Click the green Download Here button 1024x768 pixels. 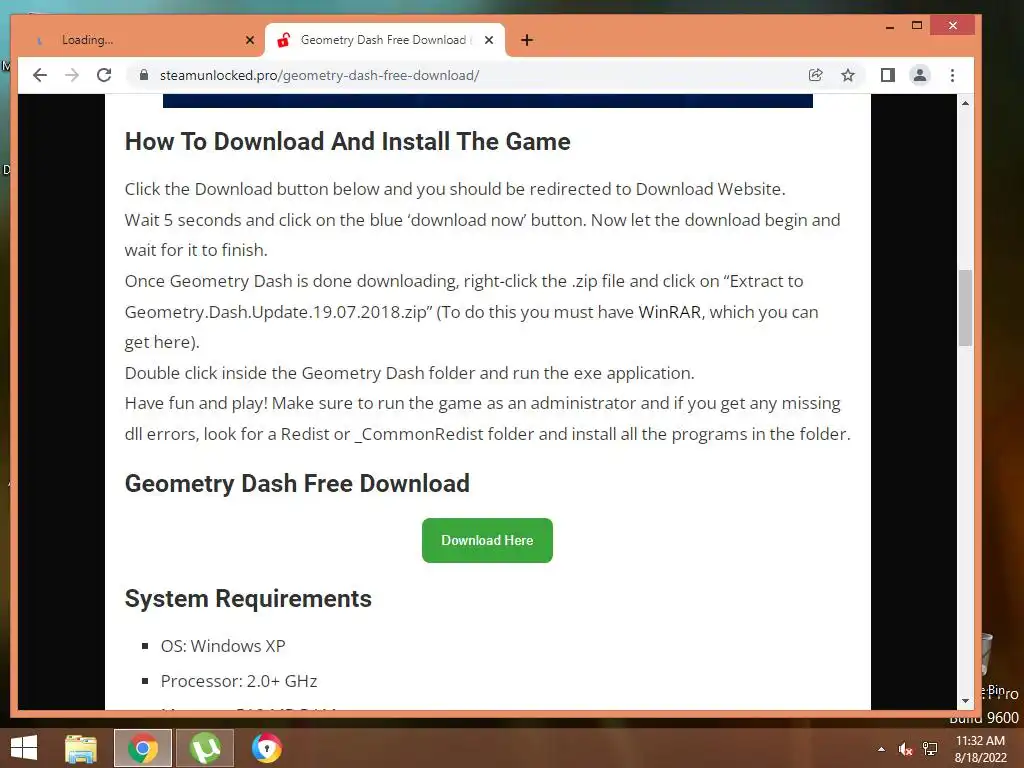[487, 540]
